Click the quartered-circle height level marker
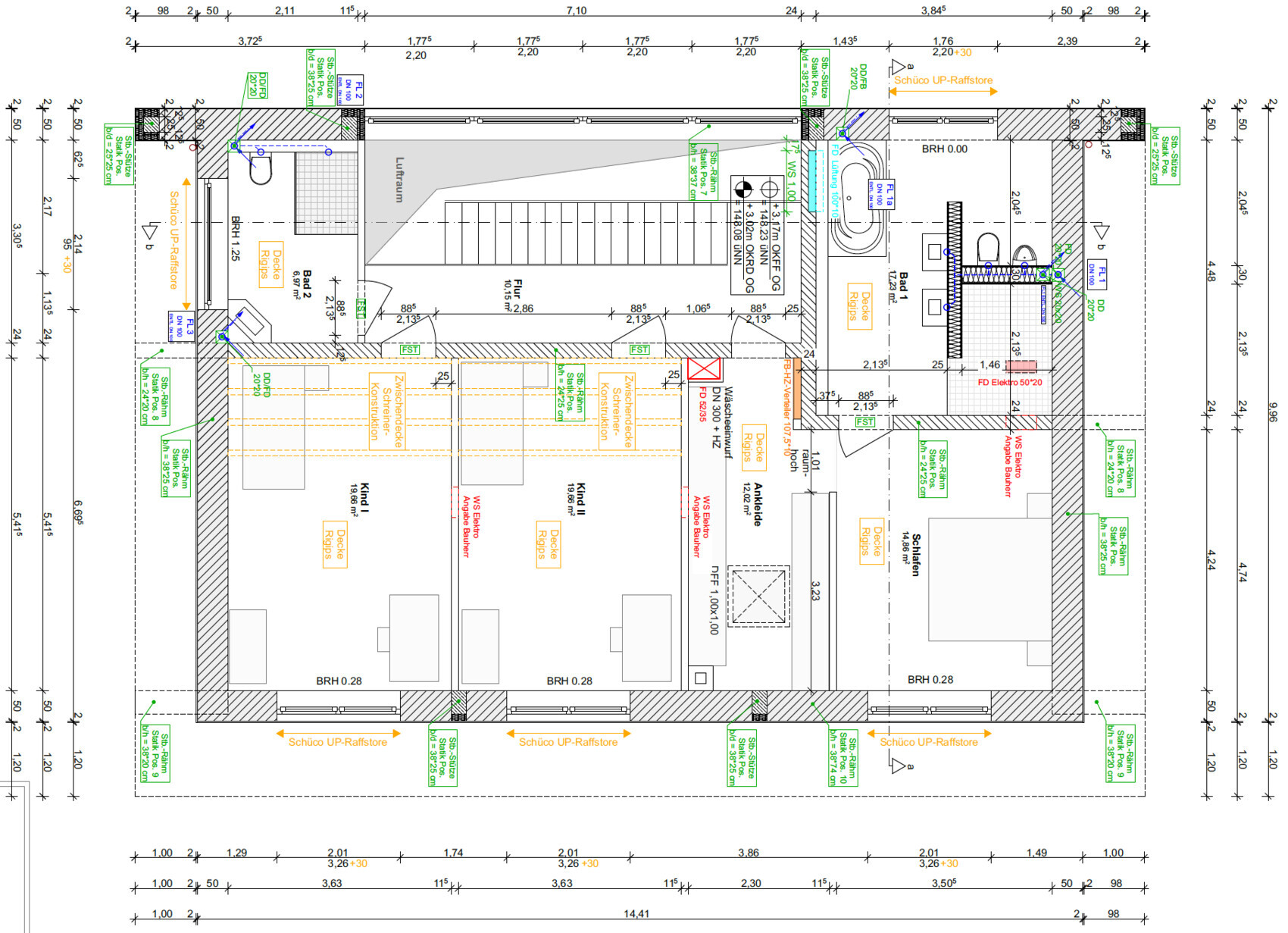1288x933 pixels. click(743, 189)
